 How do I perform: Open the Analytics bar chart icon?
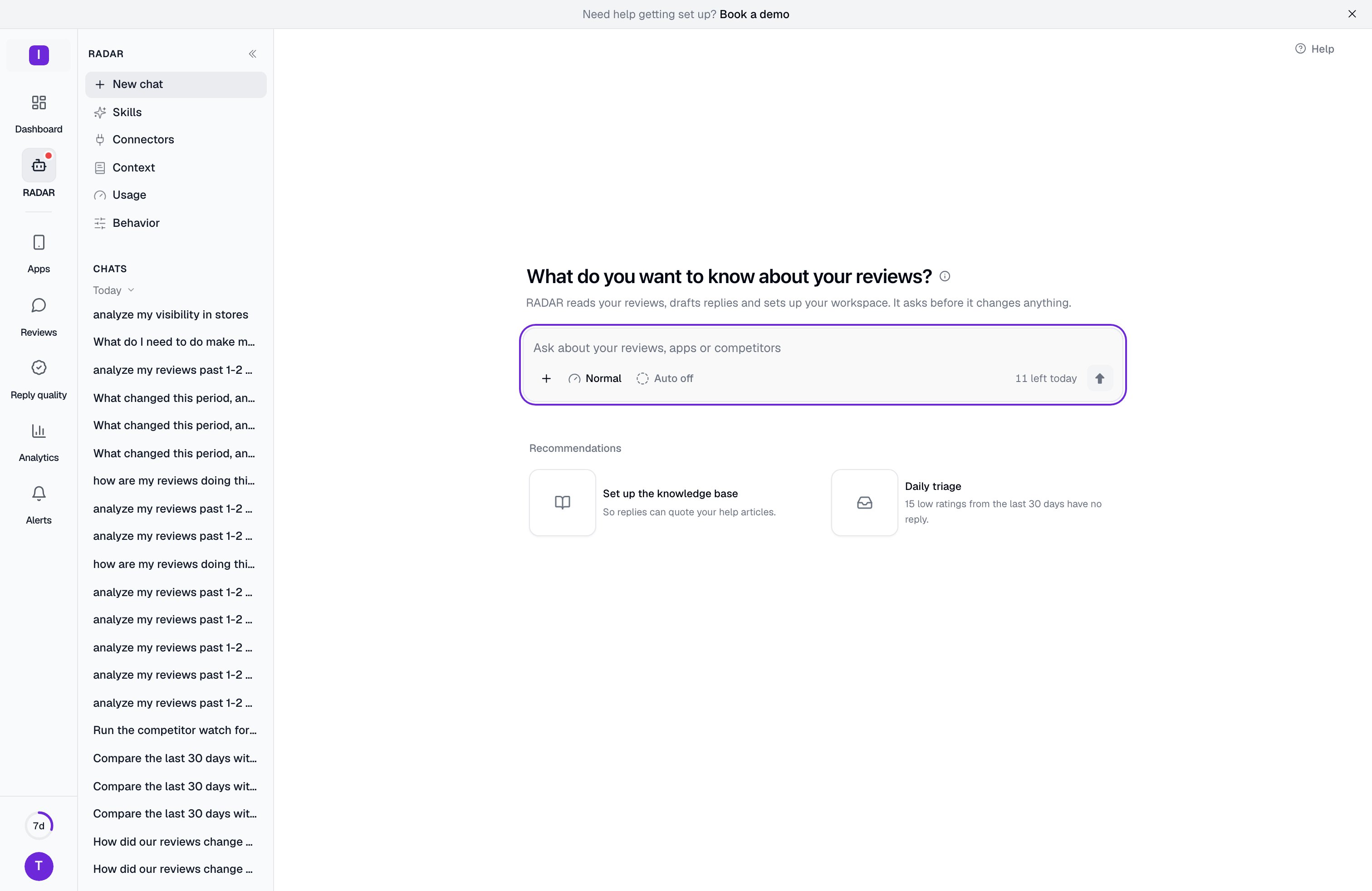tap(39, 431)
